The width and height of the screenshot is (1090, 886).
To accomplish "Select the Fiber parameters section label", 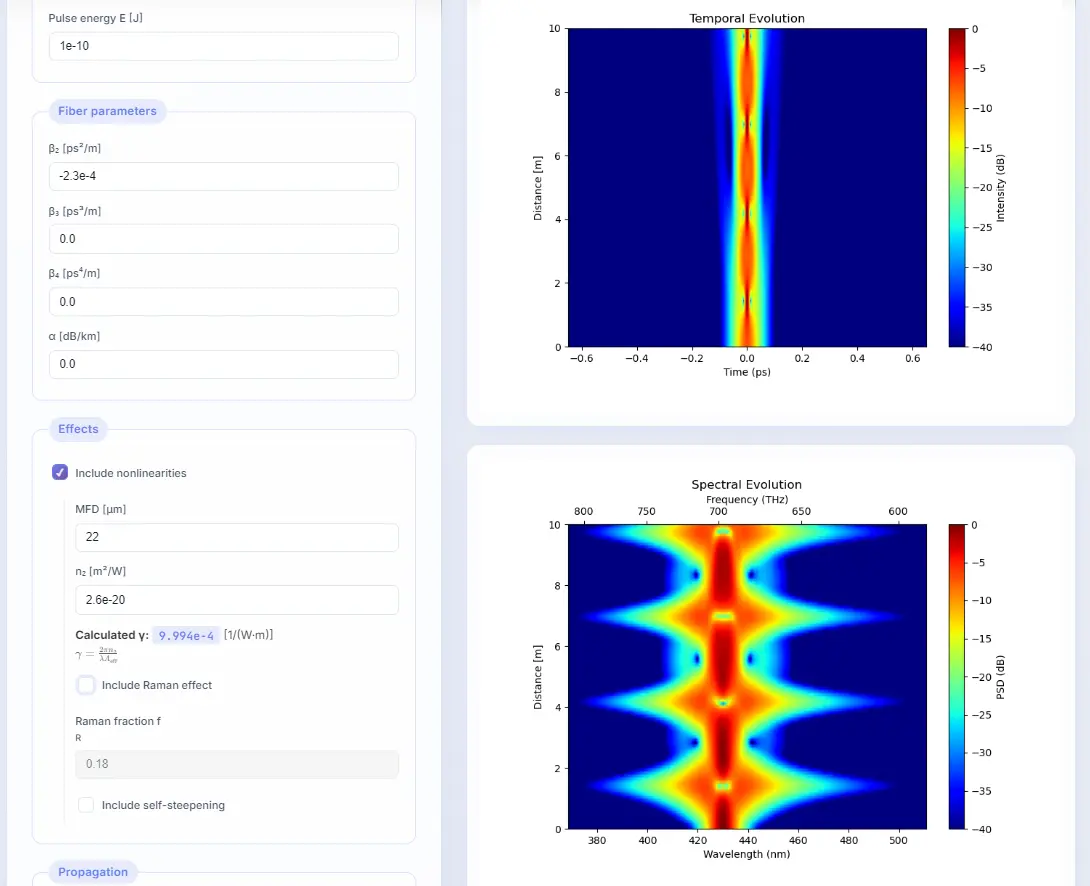I will click(x=107, y=111).
